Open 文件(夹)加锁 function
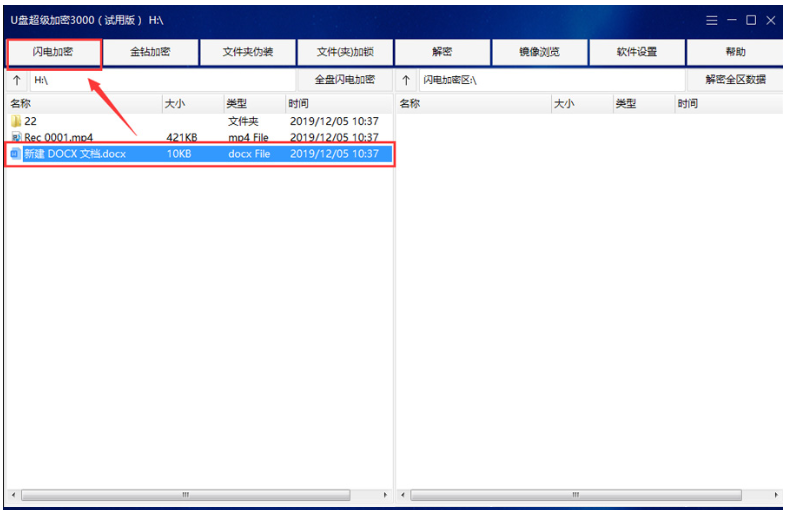The width and height of the screenshot is (805, 510). [344, 52]
